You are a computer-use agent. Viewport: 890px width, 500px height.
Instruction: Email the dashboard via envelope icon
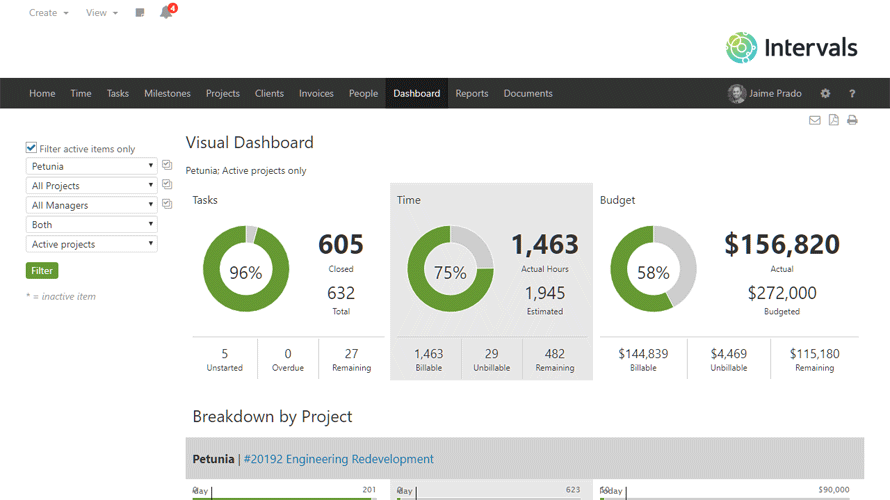click(x=815, y=120)
